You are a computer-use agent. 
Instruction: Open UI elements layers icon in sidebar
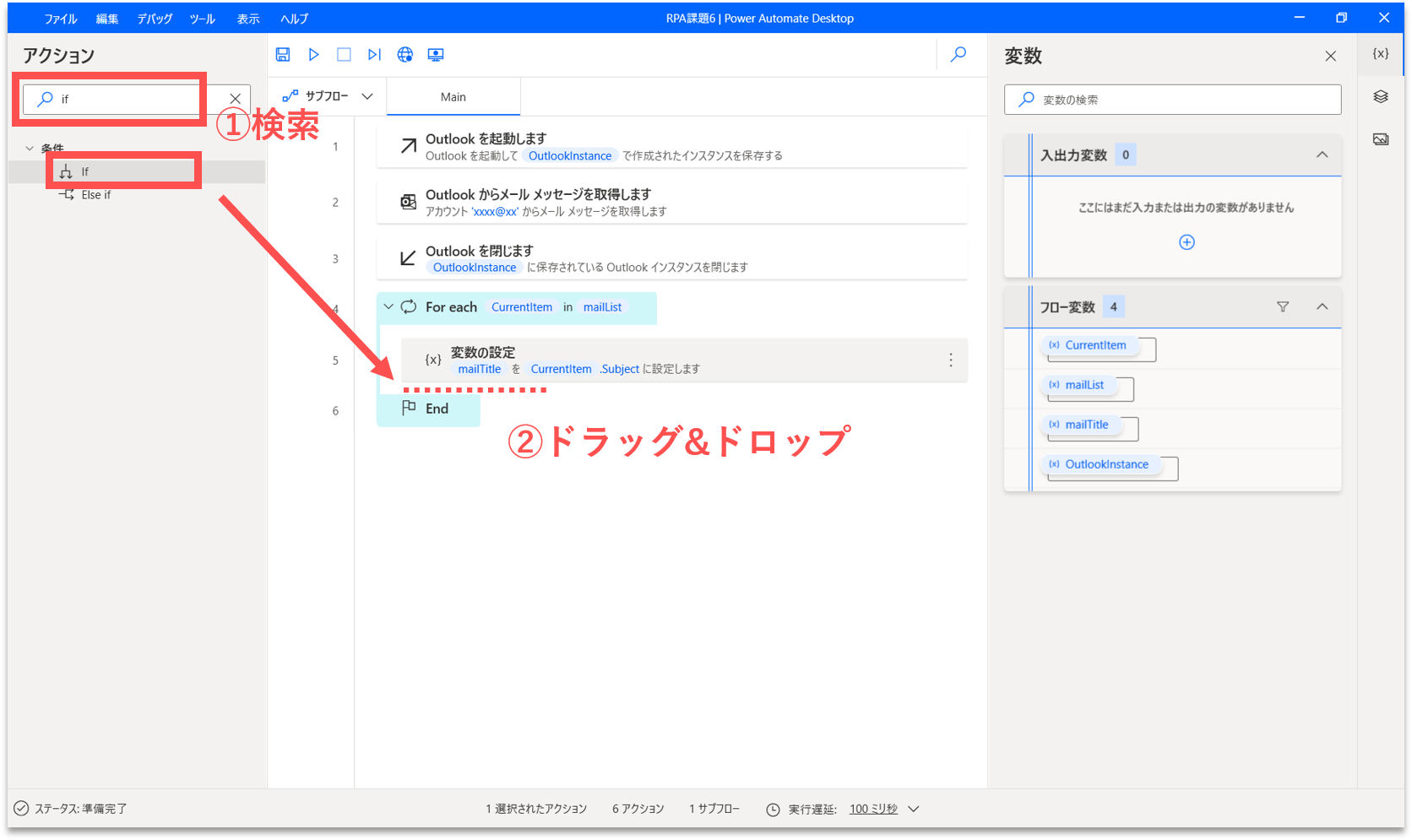(x=1381, y=96)
